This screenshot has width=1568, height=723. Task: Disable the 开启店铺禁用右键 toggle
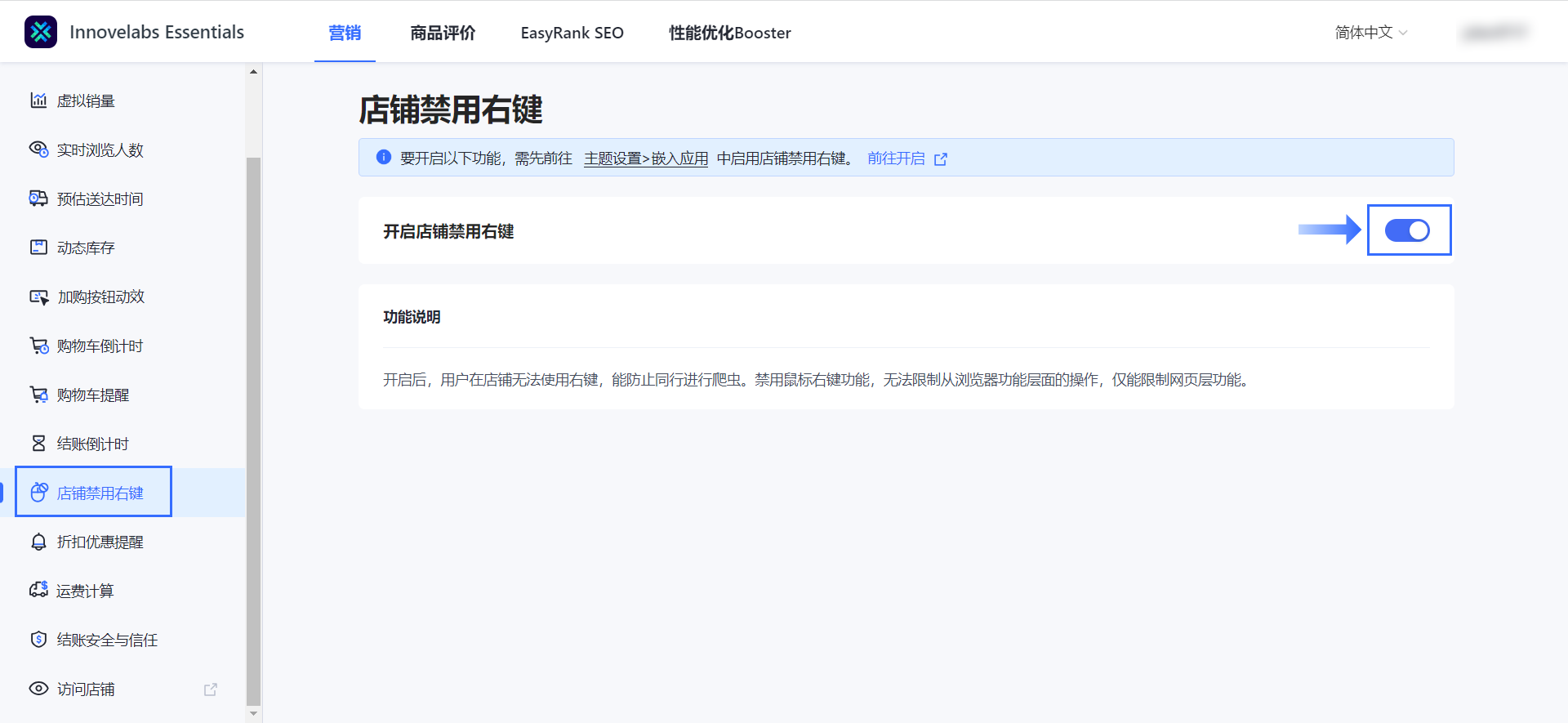coord(1407,230)
